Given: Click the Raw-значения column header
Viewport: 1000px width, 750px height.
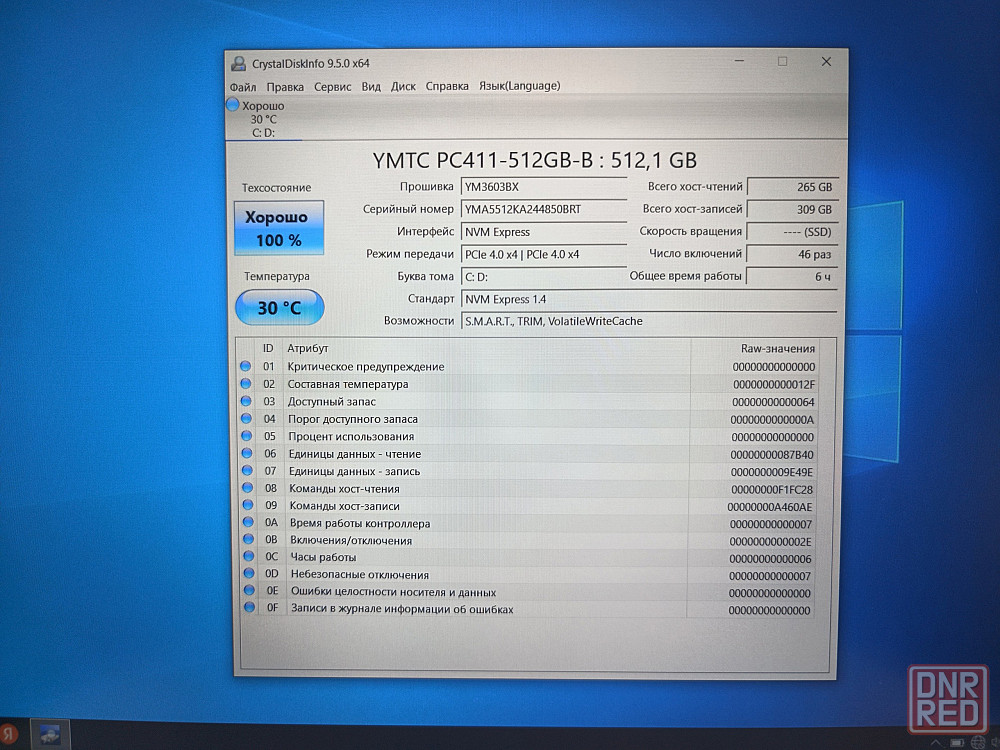Looking at the screenshot, I should point(777,348).
